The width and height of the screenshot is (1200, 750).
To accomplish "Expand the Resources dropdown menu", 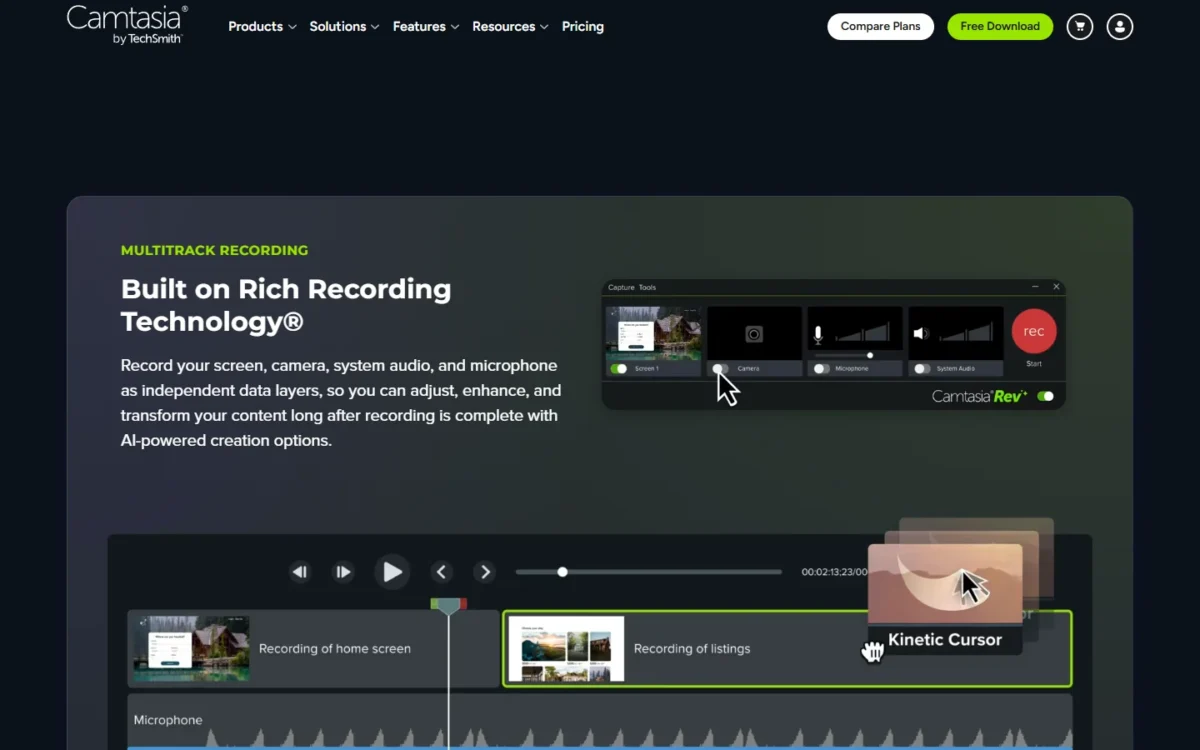I will [x=510, y=27].
